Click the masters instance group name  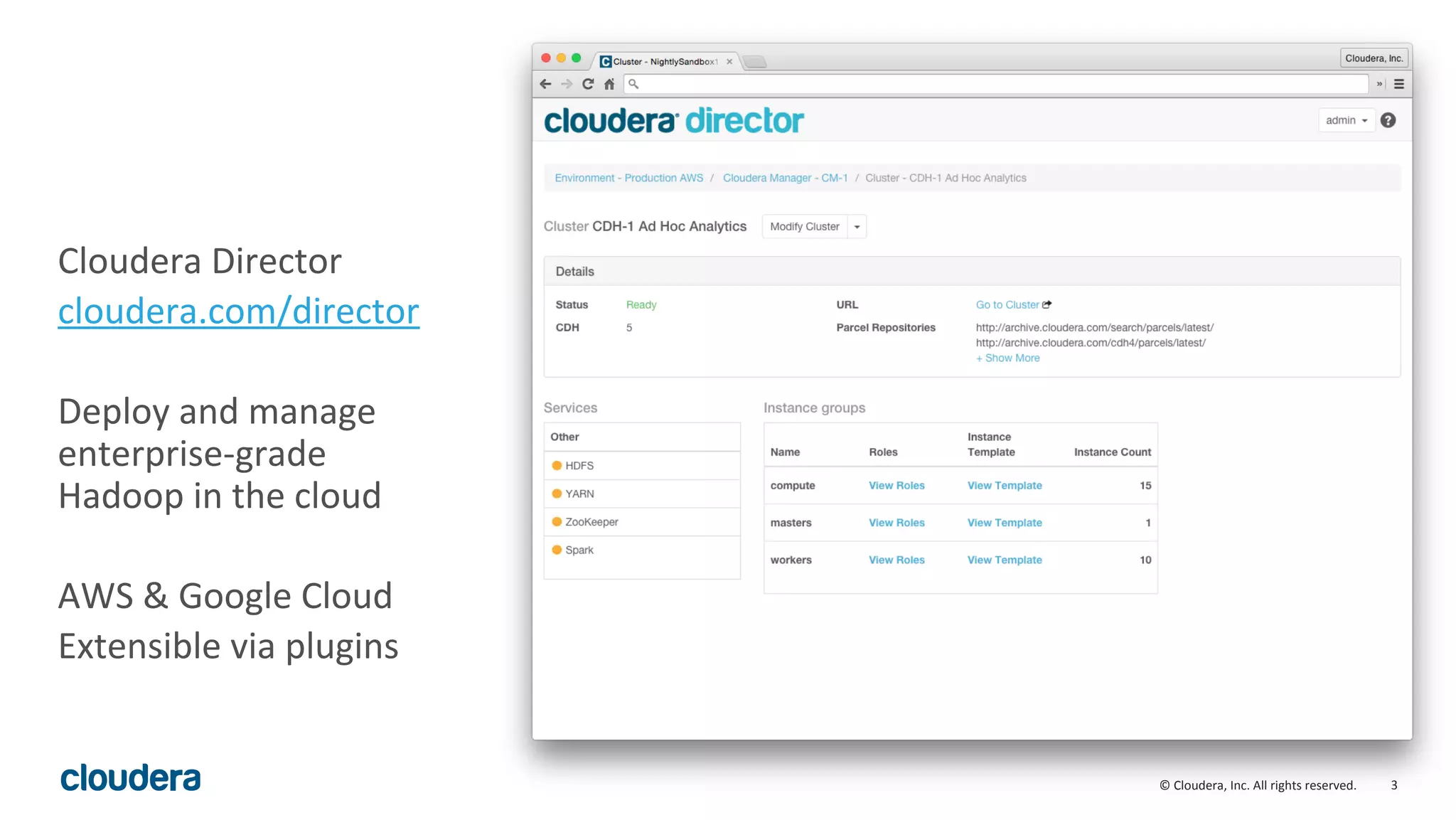tap(791, 523)
